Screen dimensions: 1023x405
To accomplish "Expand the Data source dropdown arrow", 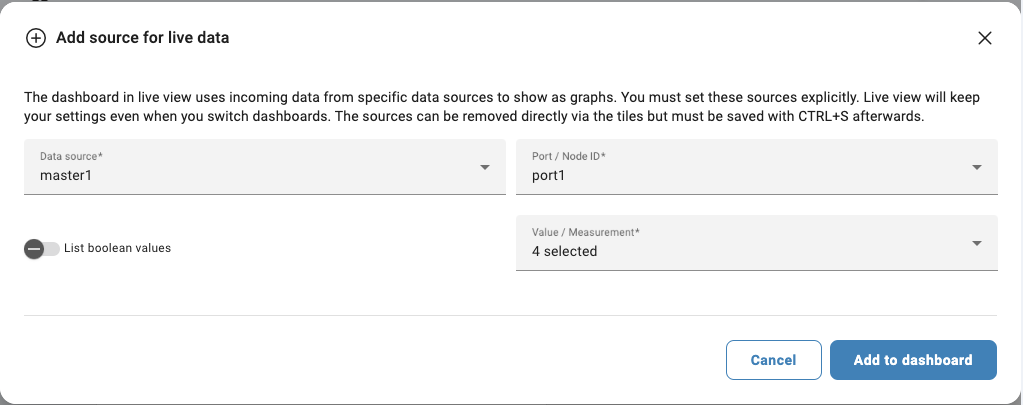I will (x=485, y=167).
